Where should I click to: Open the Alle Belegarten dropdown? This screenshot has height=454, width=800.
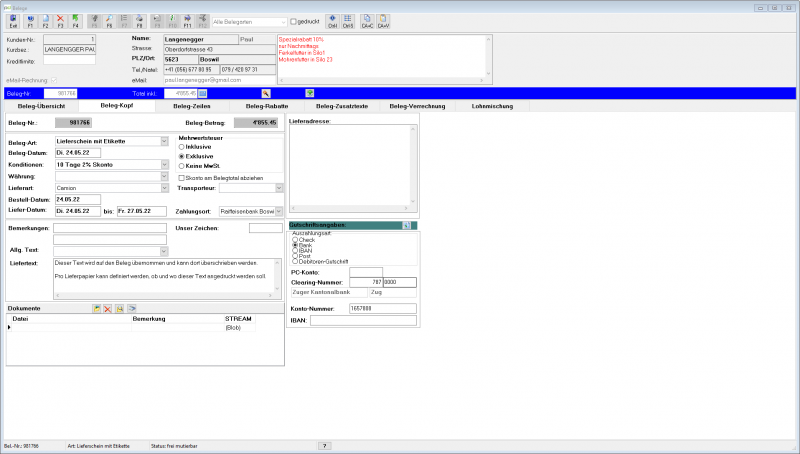[284, 22]
